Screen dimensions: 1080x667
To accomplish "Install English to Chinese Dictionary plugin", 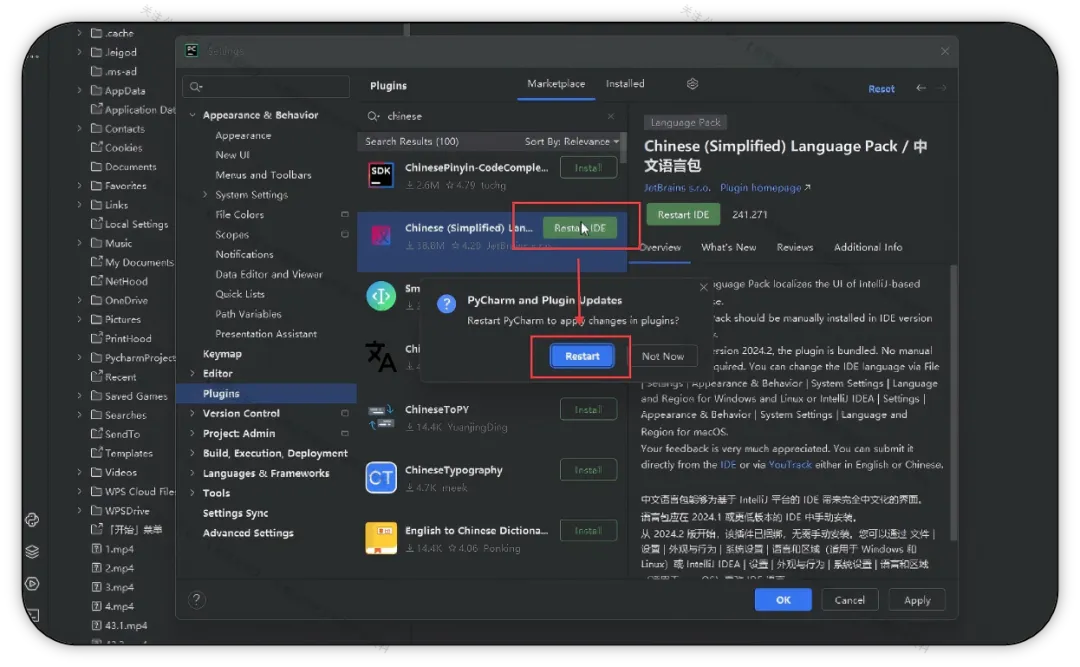I will point(588,531).
